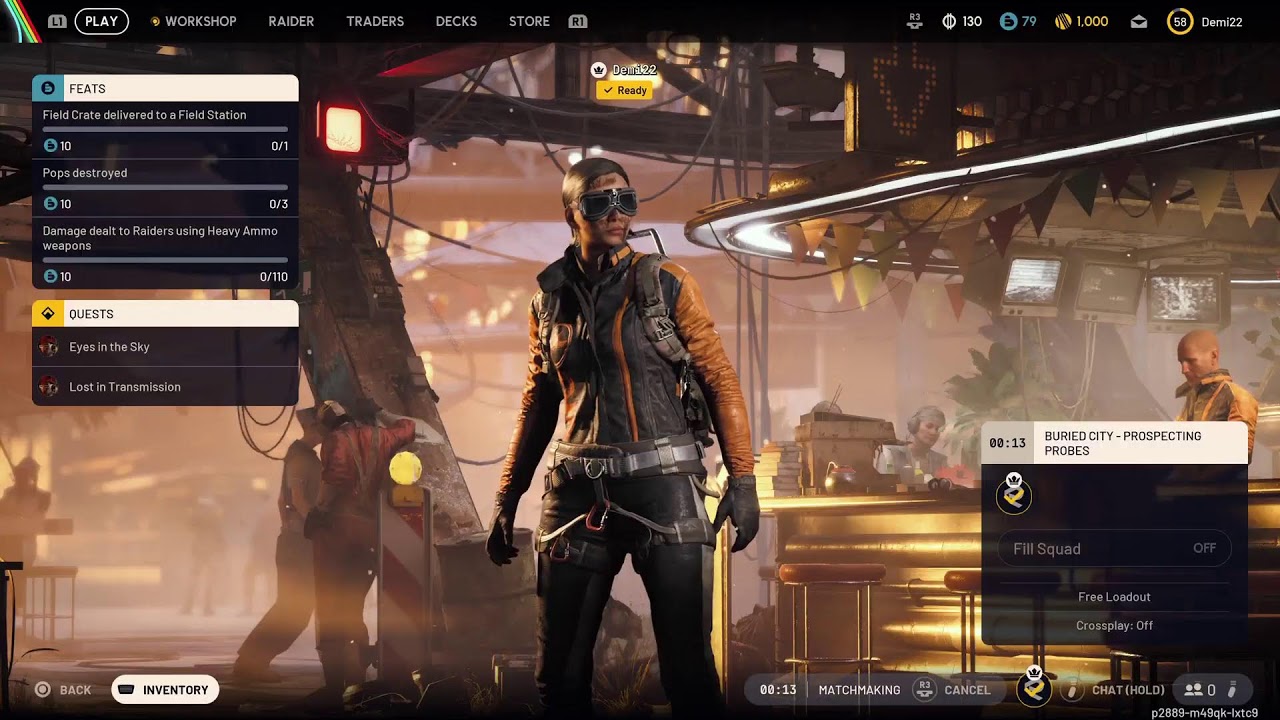Click the Ready status badge

click(x=625, y=90)
